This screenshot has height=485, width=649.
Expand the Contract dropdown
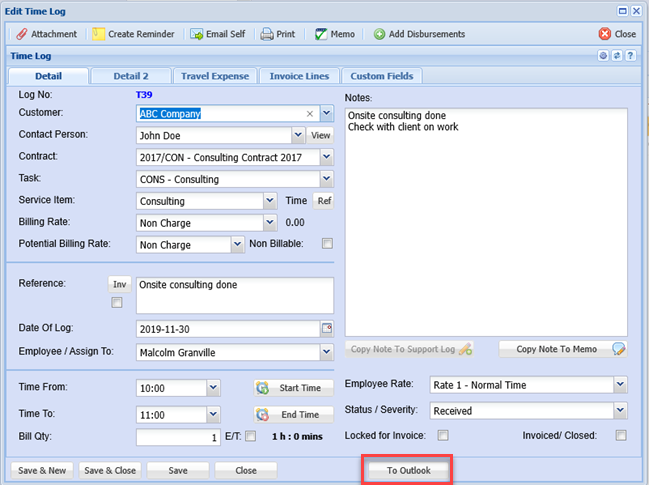[326, 157]
